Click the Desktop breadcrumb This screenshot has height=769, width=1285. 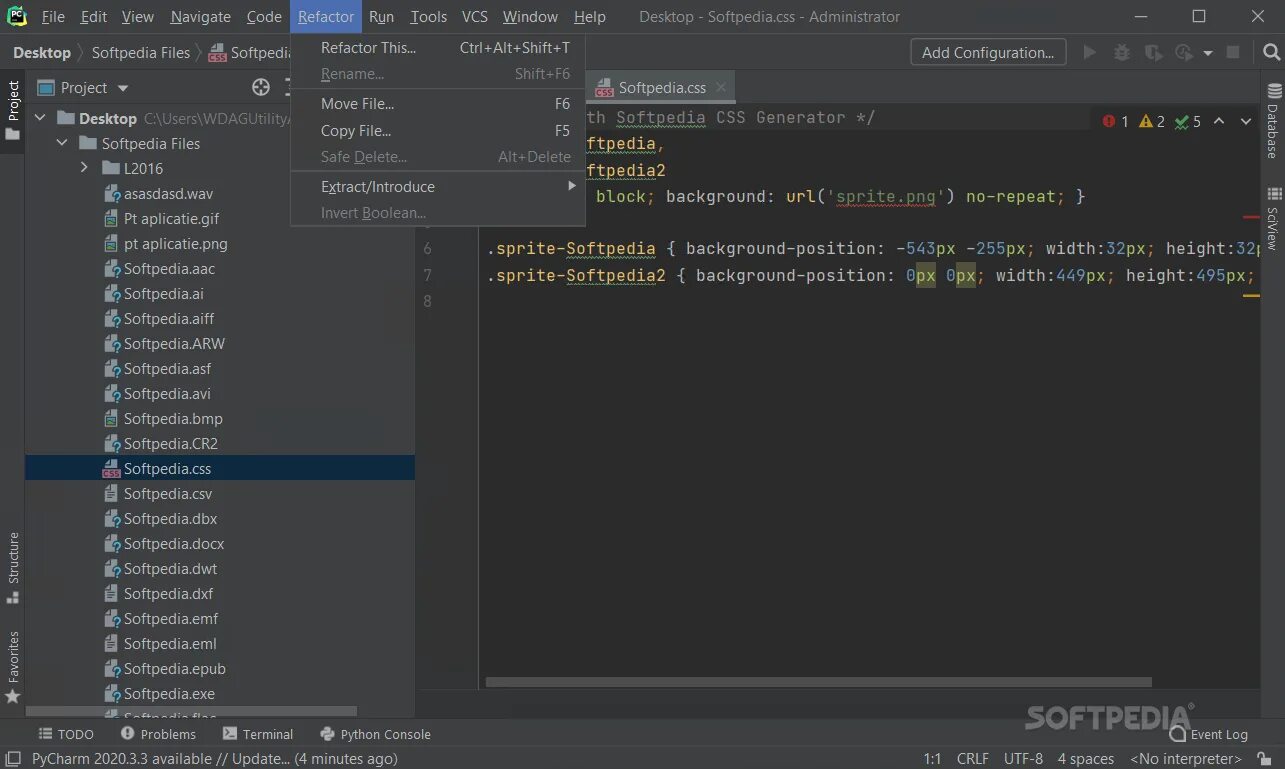pos(42,53)
